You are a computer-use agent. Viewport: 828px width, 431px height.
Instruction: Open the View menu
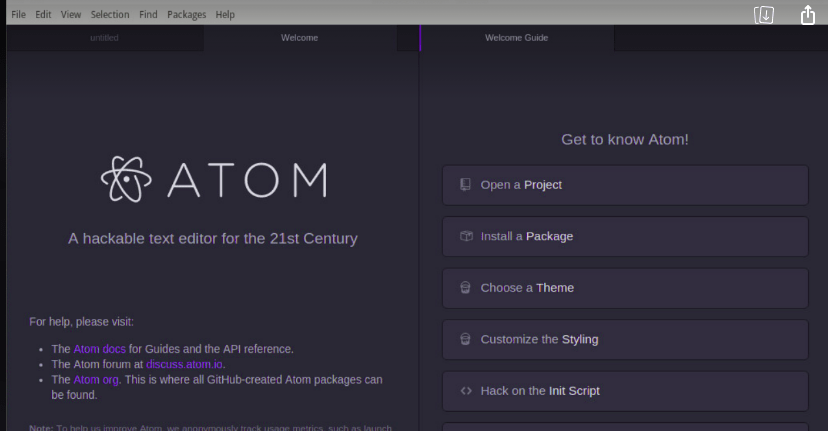tap(71, 14)
